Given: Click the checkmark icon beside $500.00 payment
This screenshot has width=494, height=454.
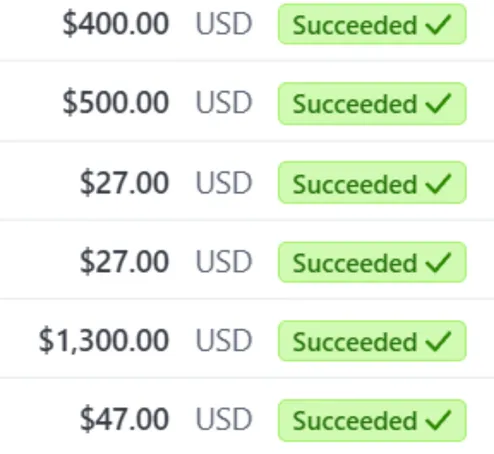Looking at the screenshot, I should pos(438,103).
